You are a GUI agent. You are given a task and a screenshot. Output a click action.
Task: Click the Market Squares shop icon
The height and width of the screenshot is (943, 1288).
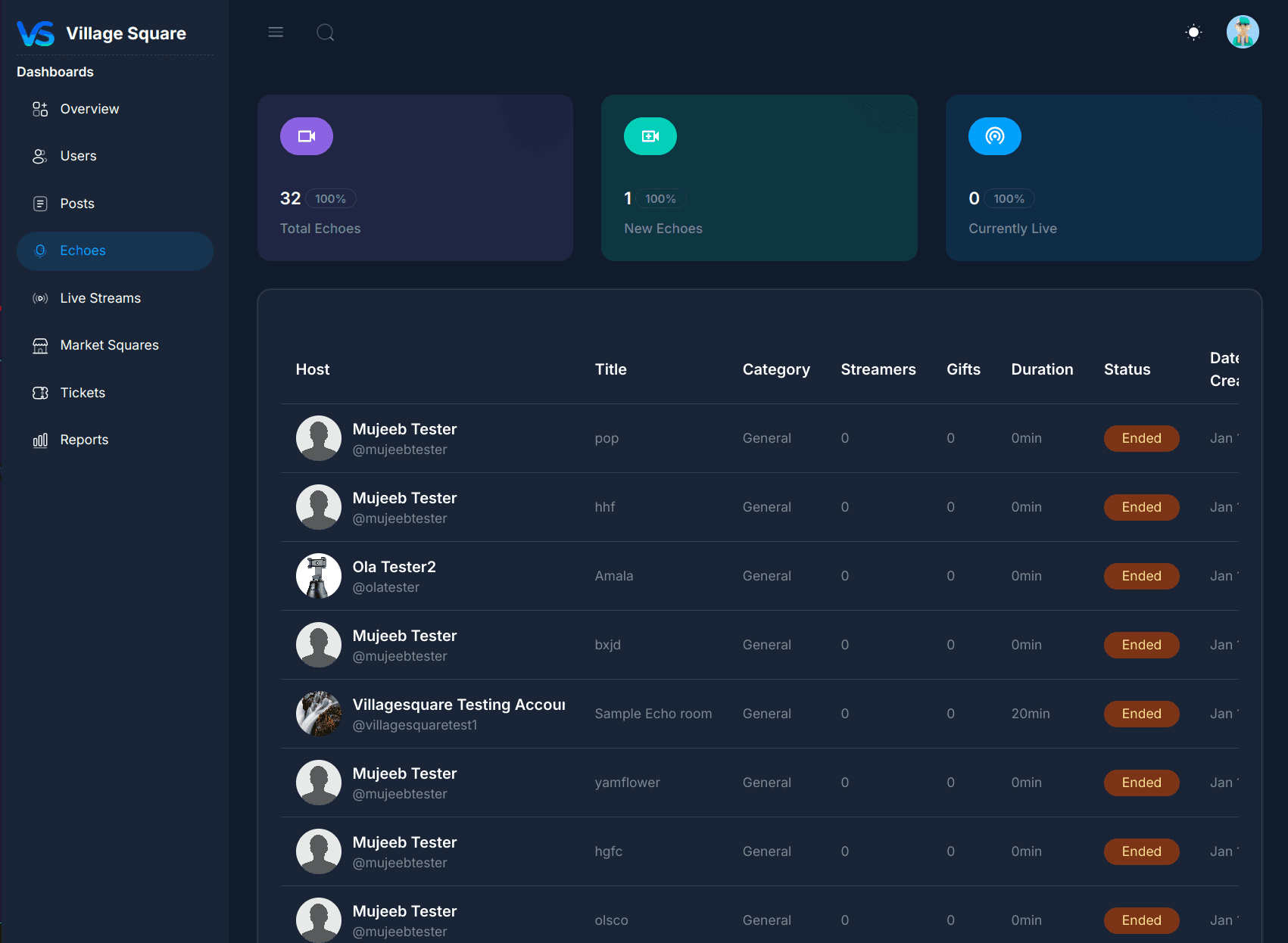[40, 346]
